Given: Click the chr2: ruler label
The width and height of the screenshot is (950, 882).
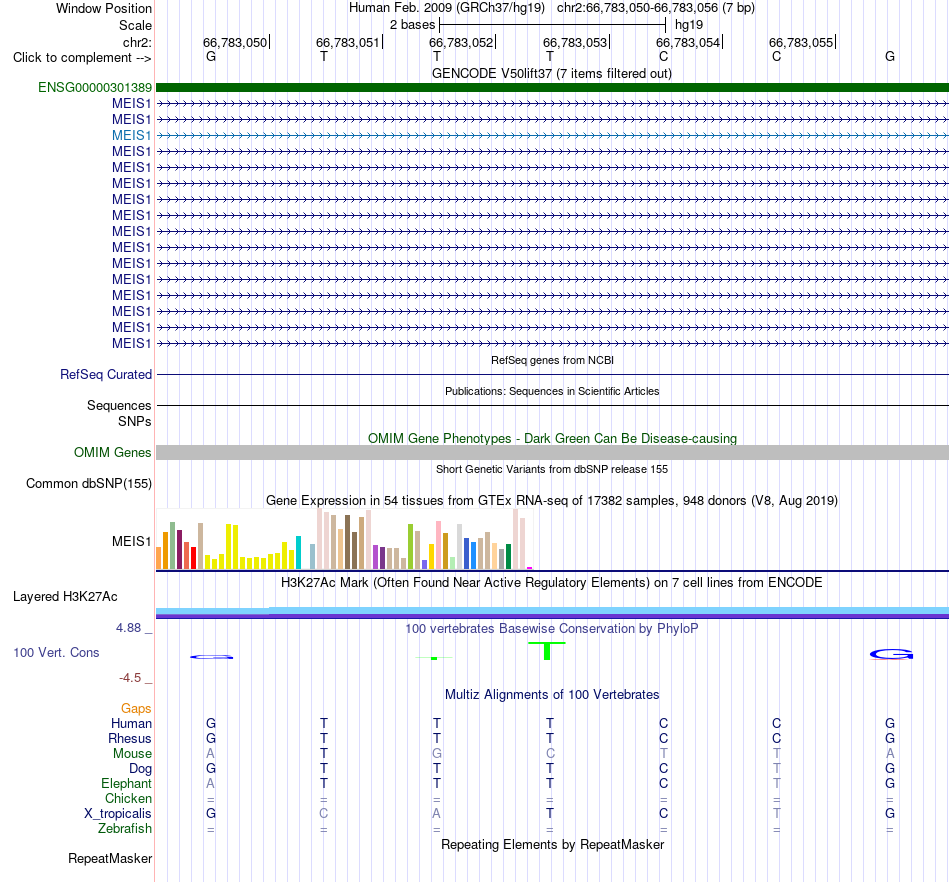Looking at the screenshot, I should tap(137, 42).
